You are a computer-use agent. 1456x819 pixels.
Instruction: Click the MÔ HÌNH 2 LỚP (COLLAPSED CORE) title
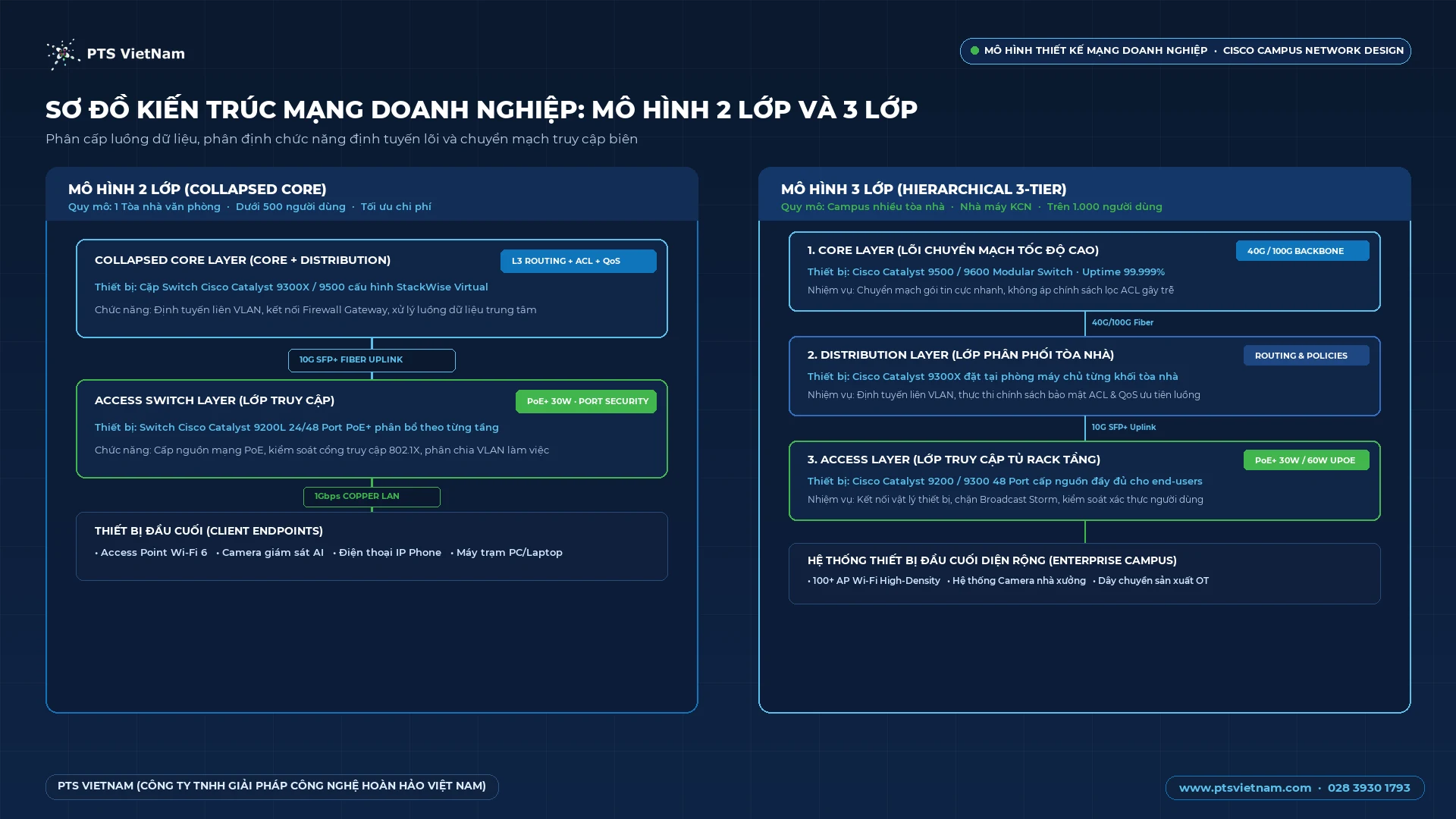coord(197,190)
